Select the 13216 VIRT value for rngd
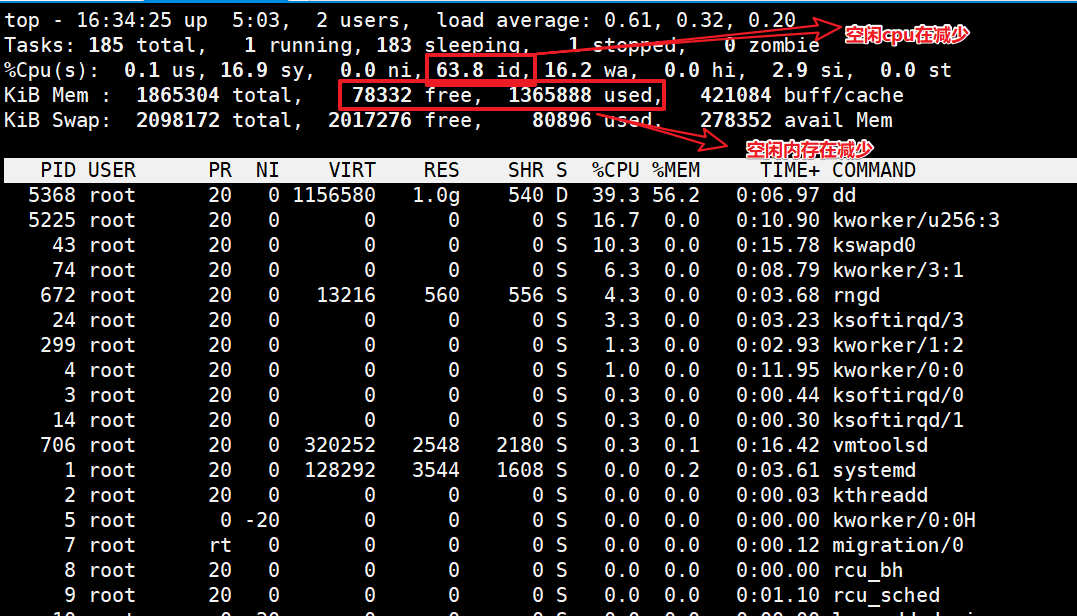 tap(345, 296)
